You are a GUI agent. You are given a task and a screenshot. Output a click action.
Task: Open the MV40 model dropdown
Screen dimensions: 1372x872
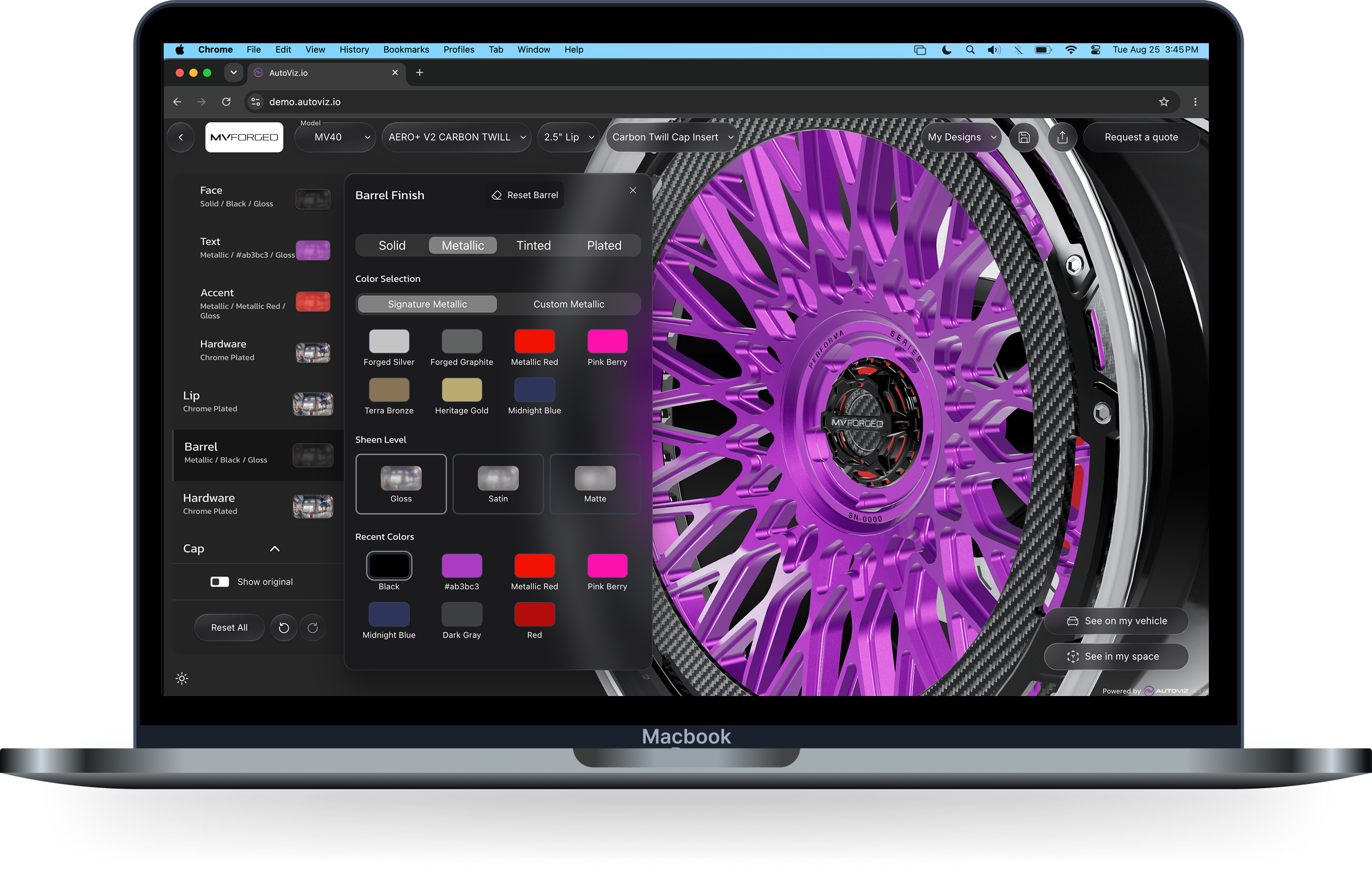click(x=335, y=137)
